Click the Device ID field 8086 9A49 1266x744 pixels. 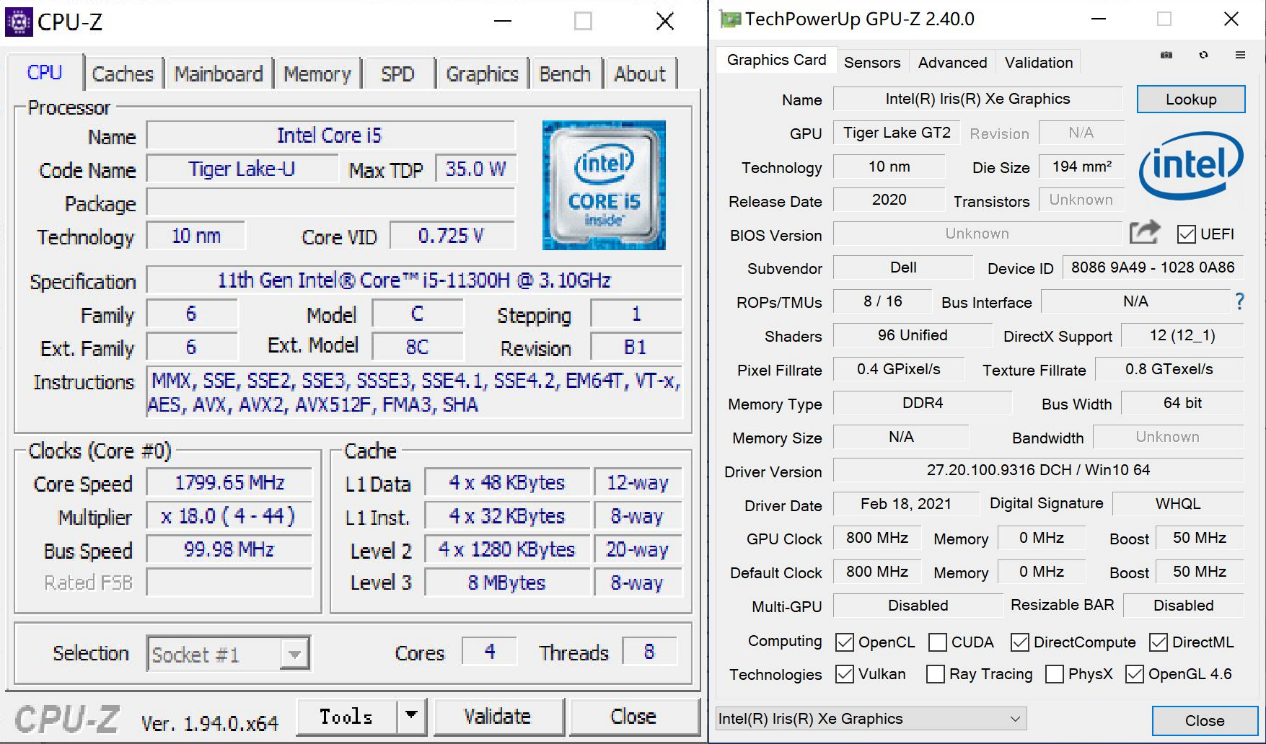[x=1153, y=268]
